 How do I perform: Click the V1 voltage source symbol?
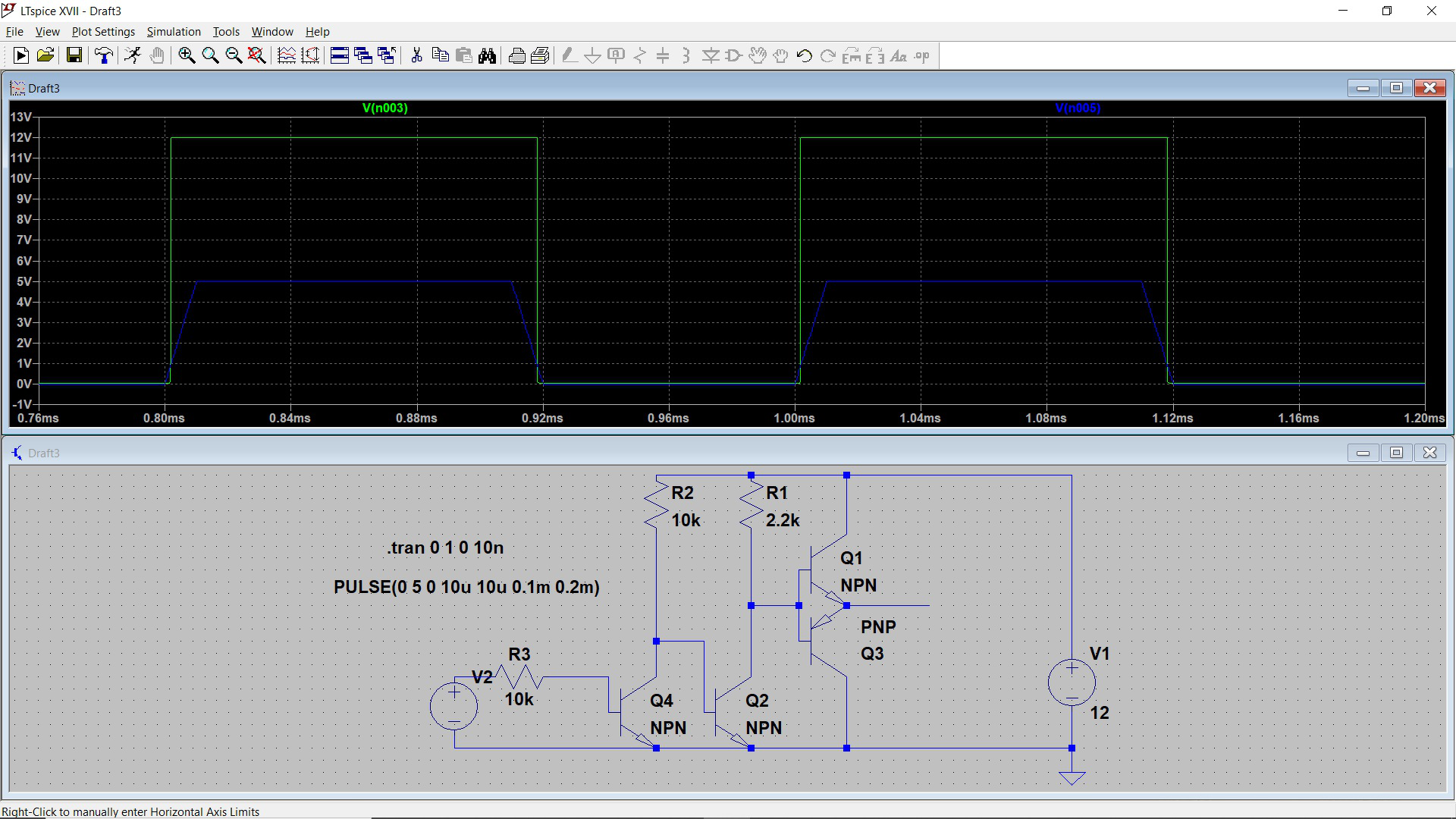tap(1072, 682)
